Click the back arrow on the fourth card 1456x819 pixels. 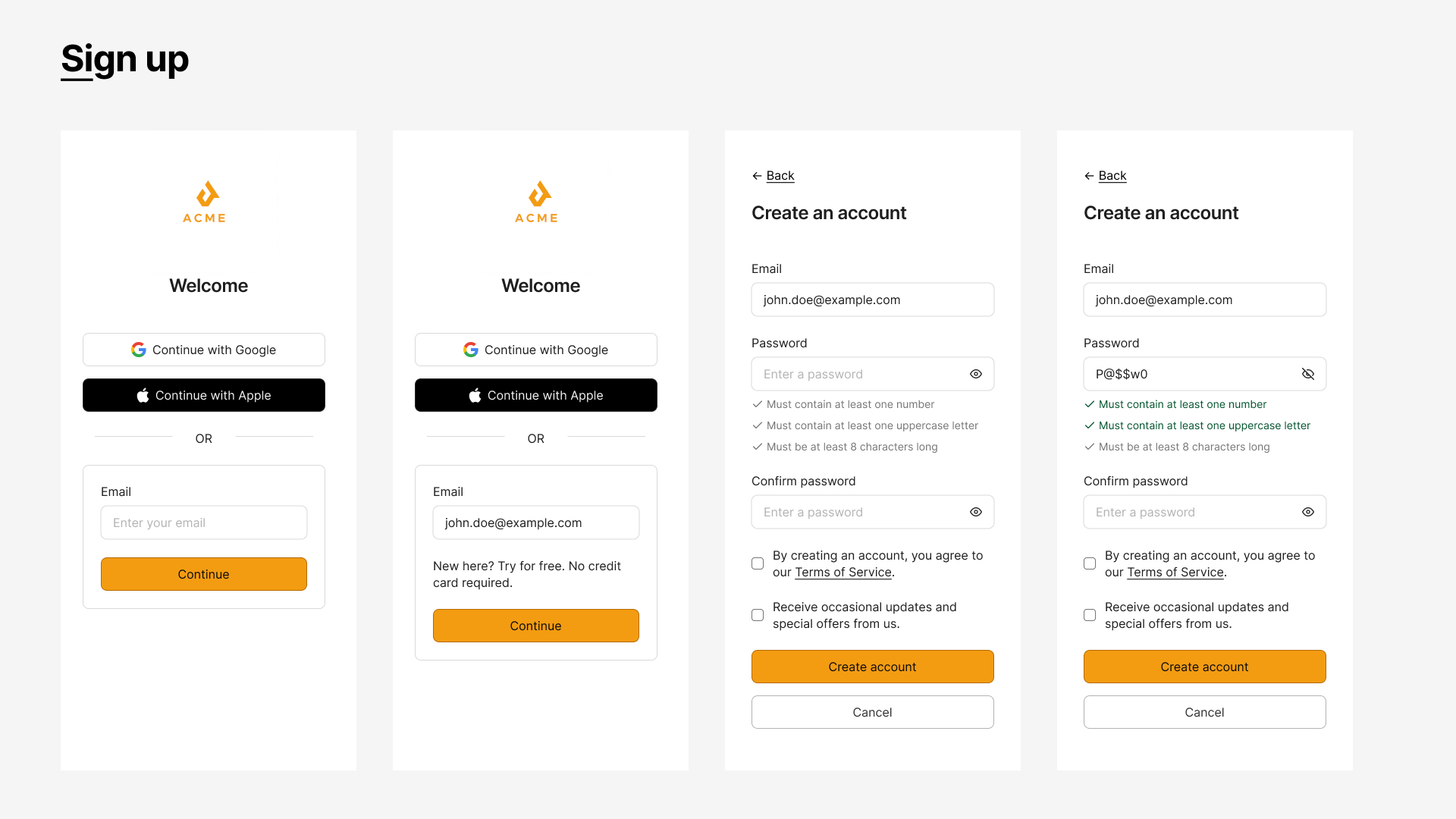point(1089,175)
